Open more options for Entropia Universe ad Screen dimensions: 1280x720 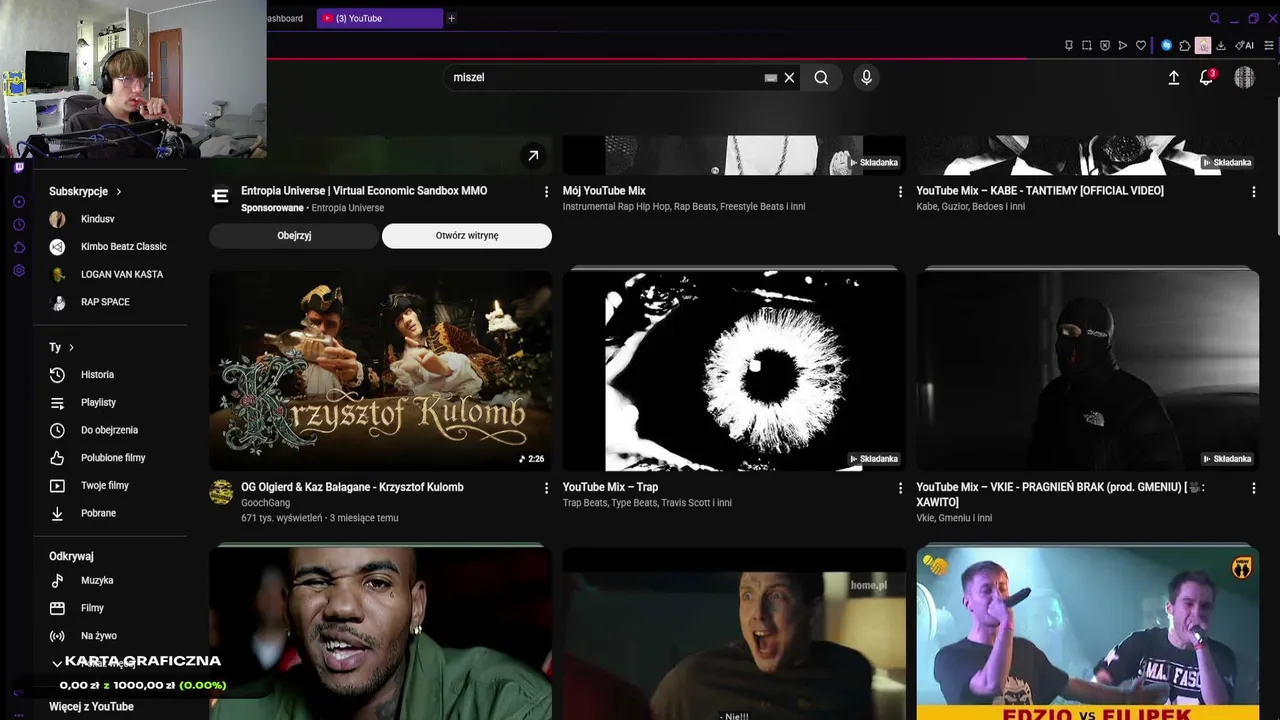546,191
